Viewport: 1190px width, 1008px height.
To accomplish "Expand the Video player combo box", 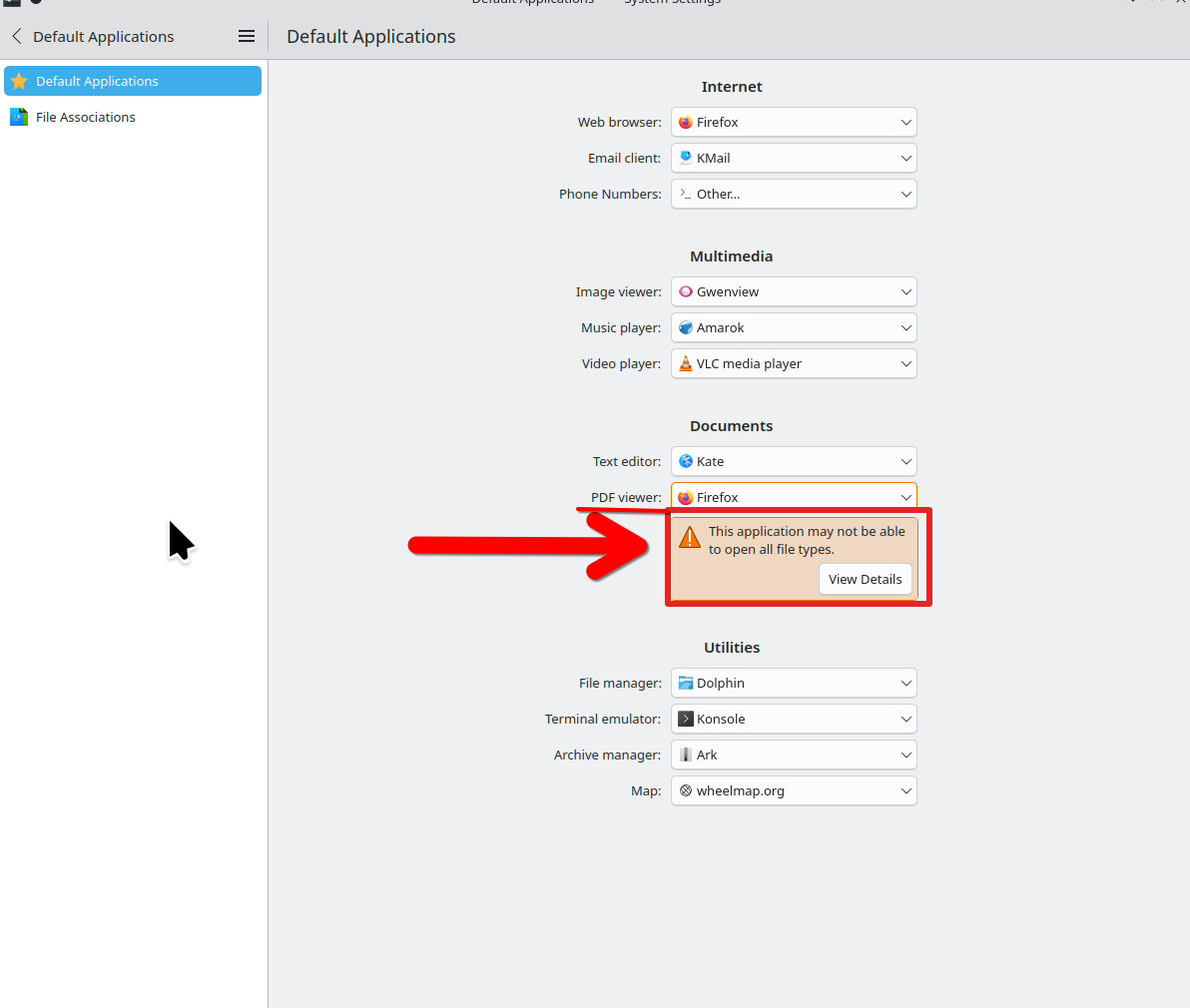I will [x=794, y=364].
